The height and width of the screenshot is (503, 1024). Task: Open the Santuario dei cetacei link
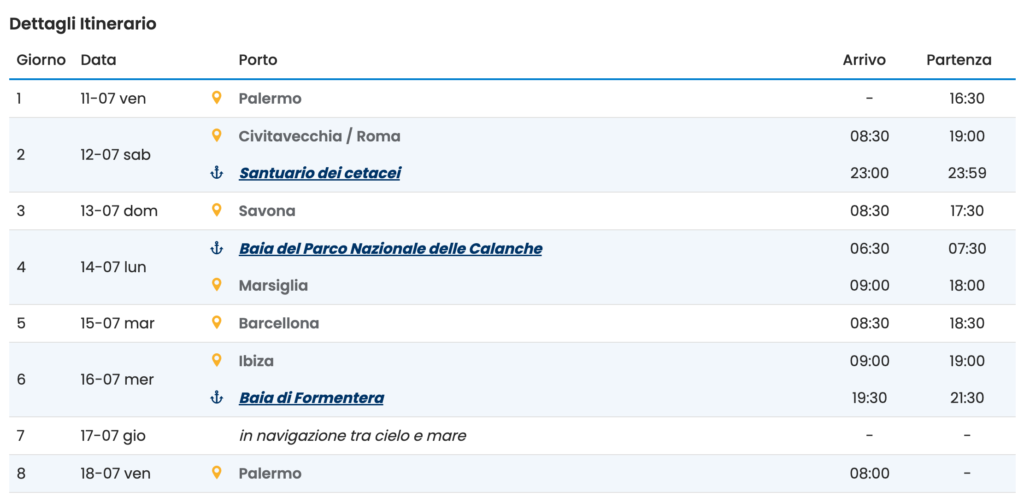(x=320, y=173)
